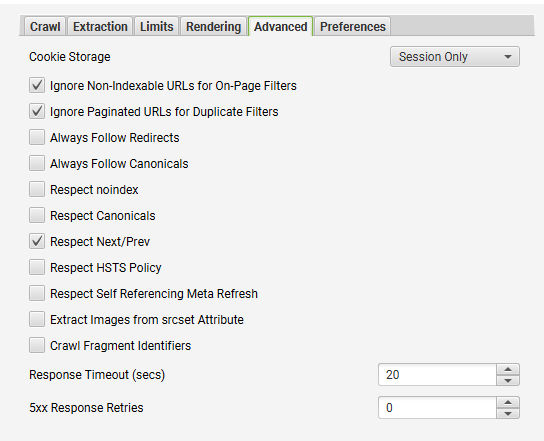Open the Cookie Storage dropdown
The image size is (544, 441).
click(x=454, y=57)
